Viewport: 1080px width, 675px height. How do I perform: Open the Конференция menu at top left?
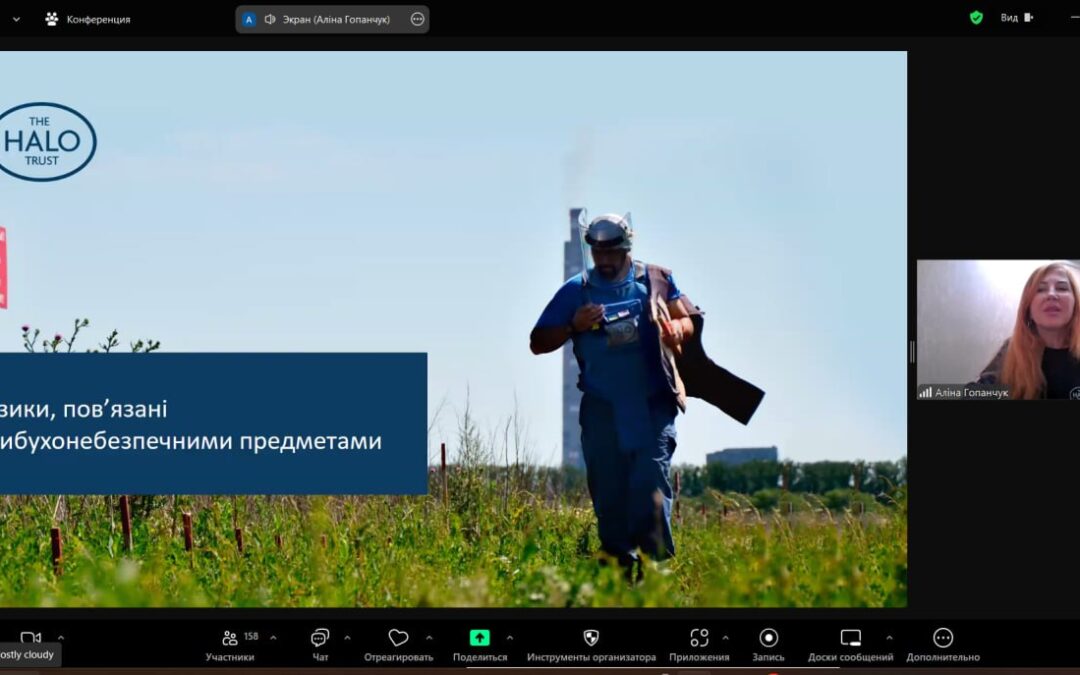pyautogui.click(x=88, y=19)
